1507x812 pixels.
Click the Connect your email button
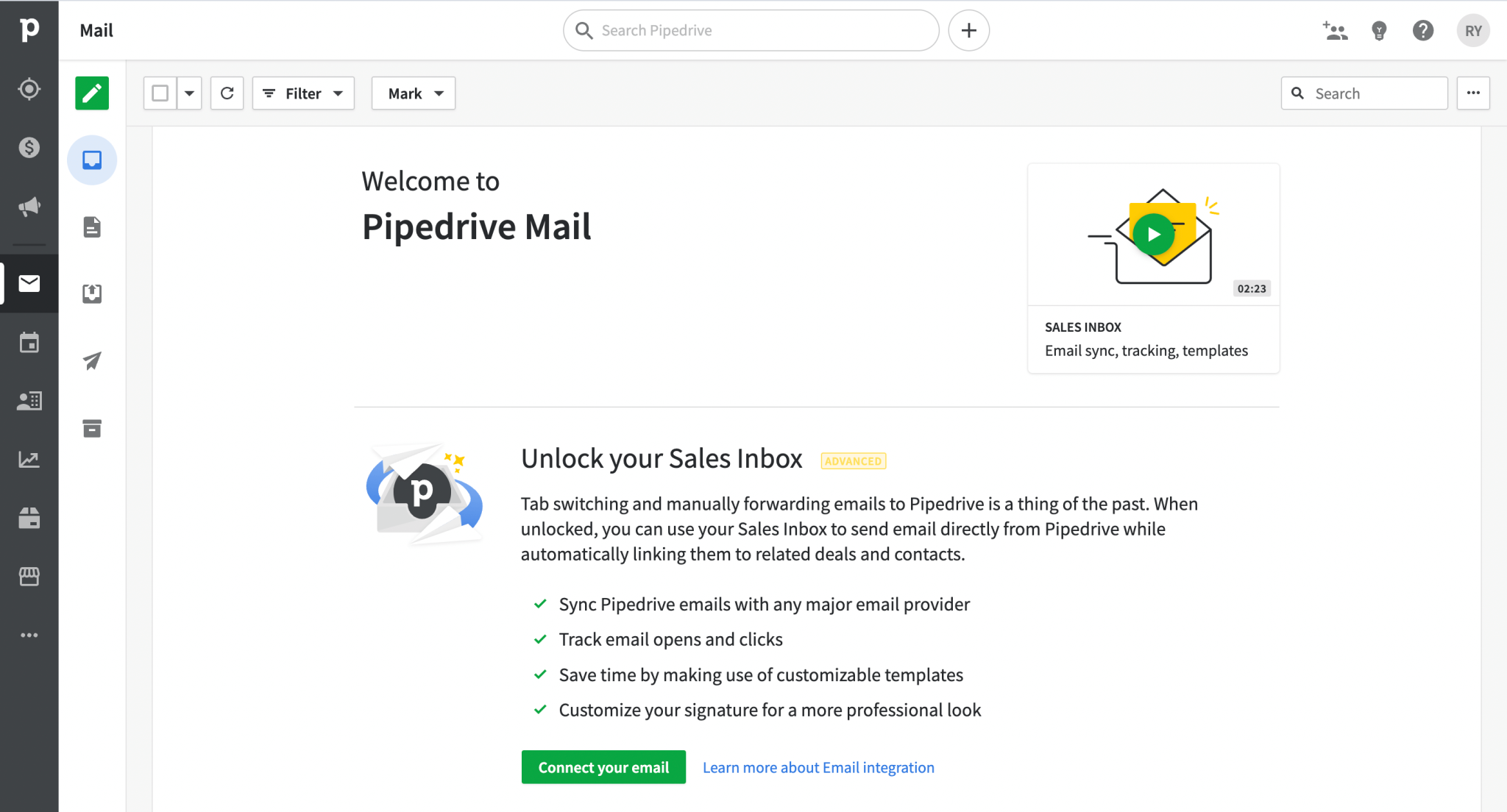[603, 766]
